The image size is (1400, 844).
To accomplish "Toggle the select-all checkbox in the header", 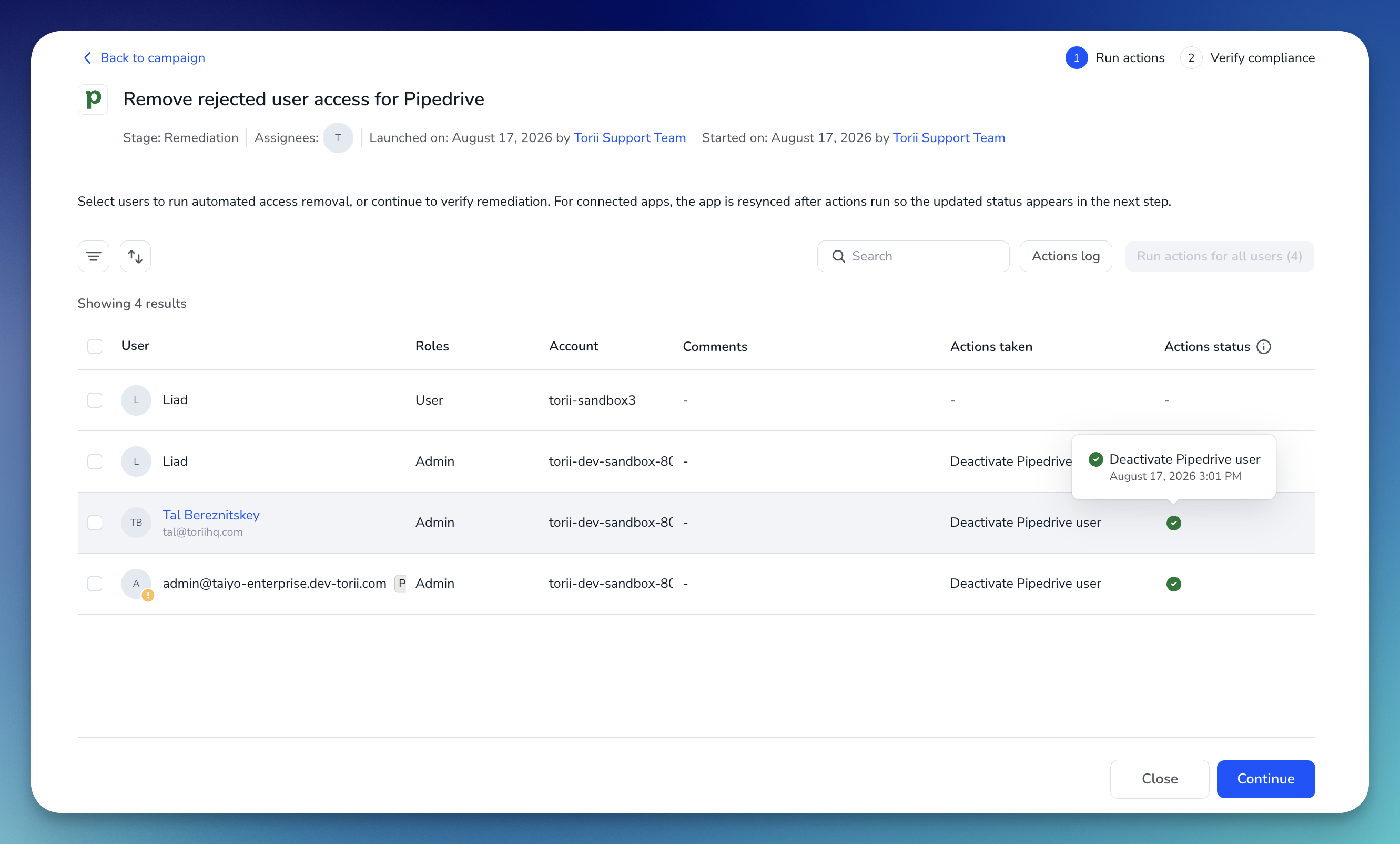I will click(95, 346).
